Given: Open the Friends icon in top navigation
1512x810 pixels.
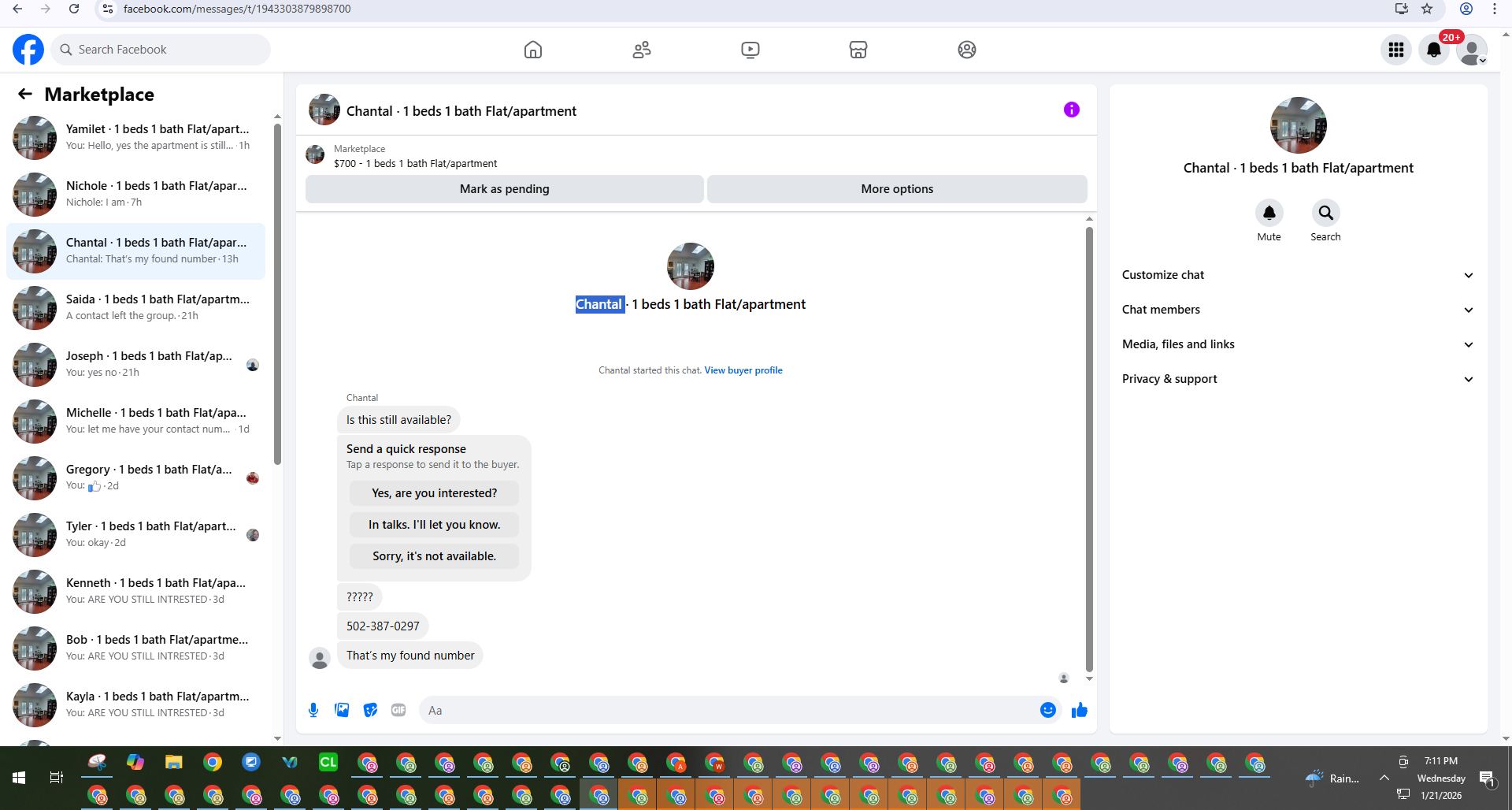Looking at the screenshot, I should (642, 50).
